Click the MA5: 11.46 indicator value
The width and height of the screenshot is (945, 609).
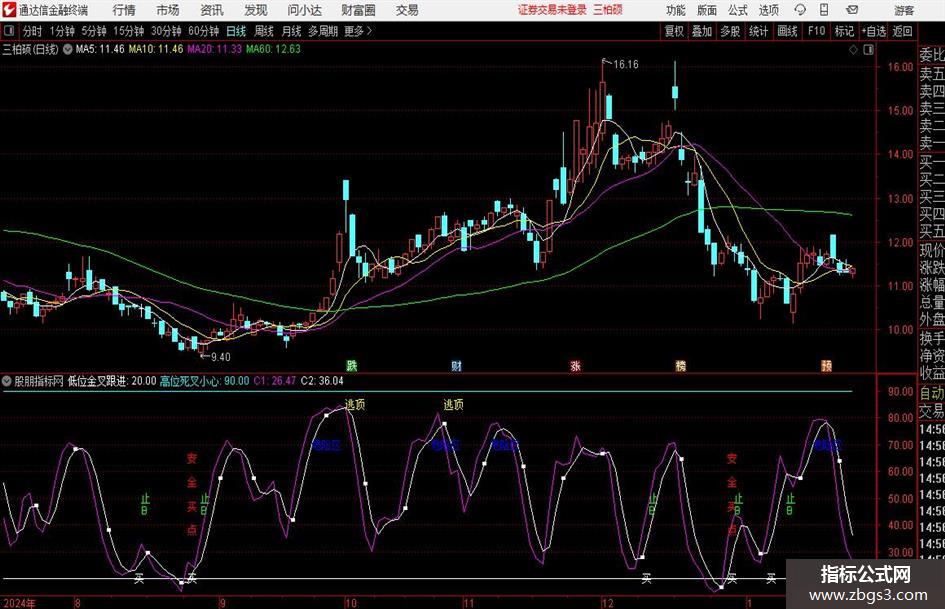(x=100, y=49)
